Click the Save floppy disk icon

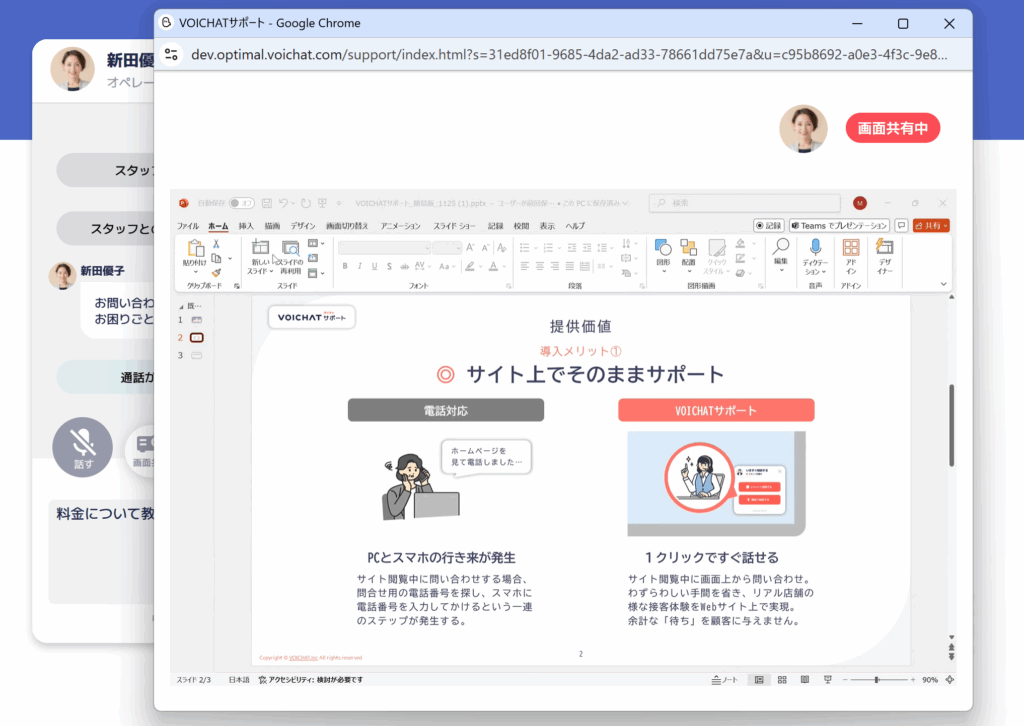click(x=266, y=203)
